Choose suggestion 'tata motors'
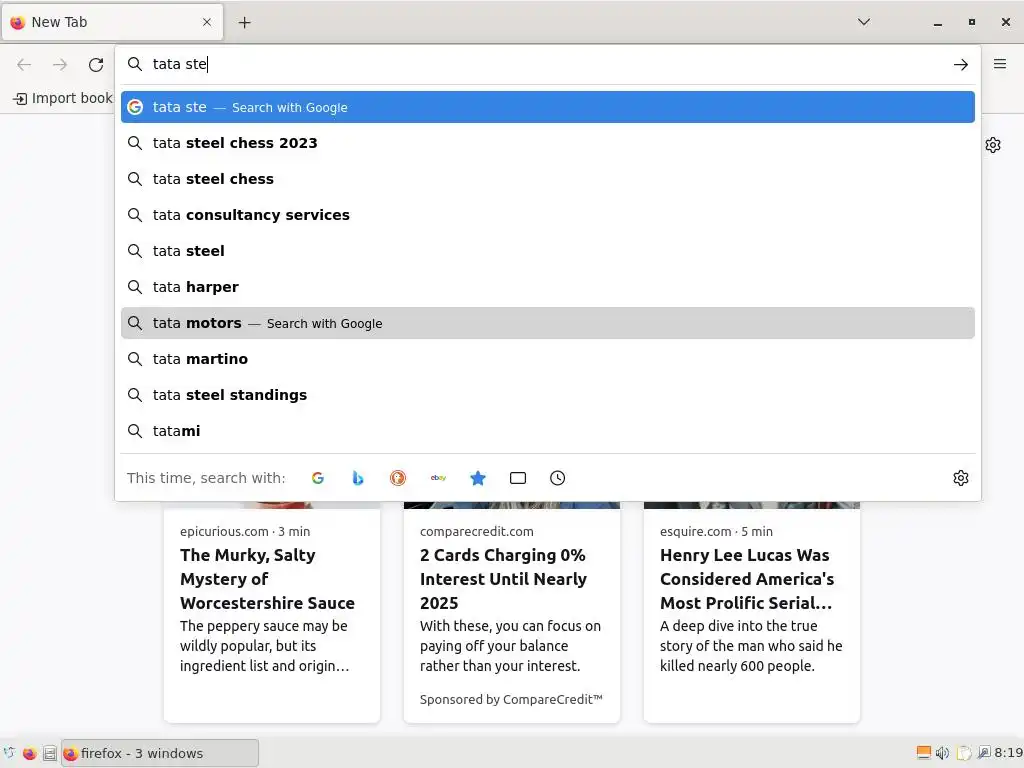Viewport: 1024px width, 768px height. [547, 323]
